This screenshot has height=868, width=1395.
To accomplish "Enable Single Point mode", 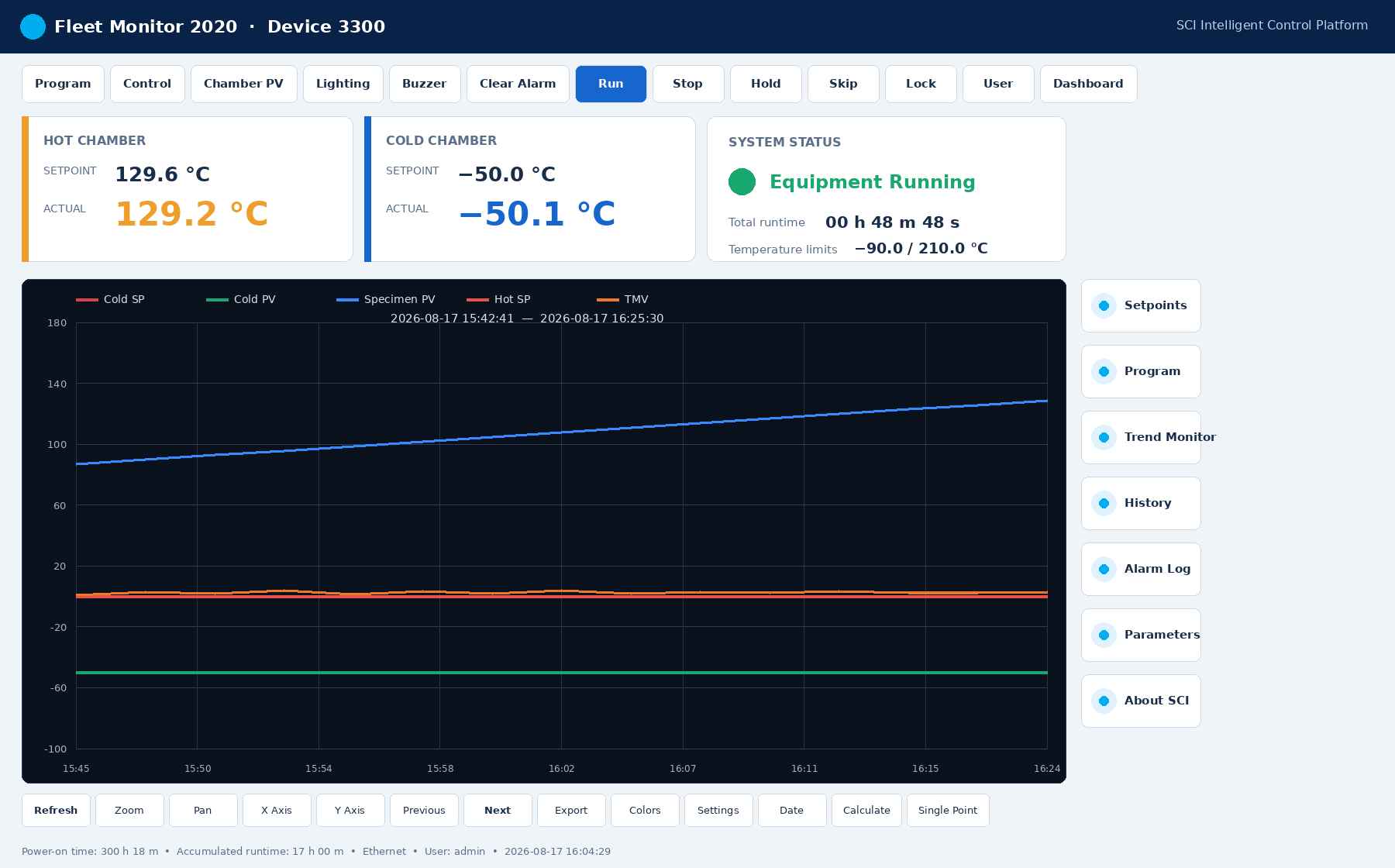I will 948,810.
